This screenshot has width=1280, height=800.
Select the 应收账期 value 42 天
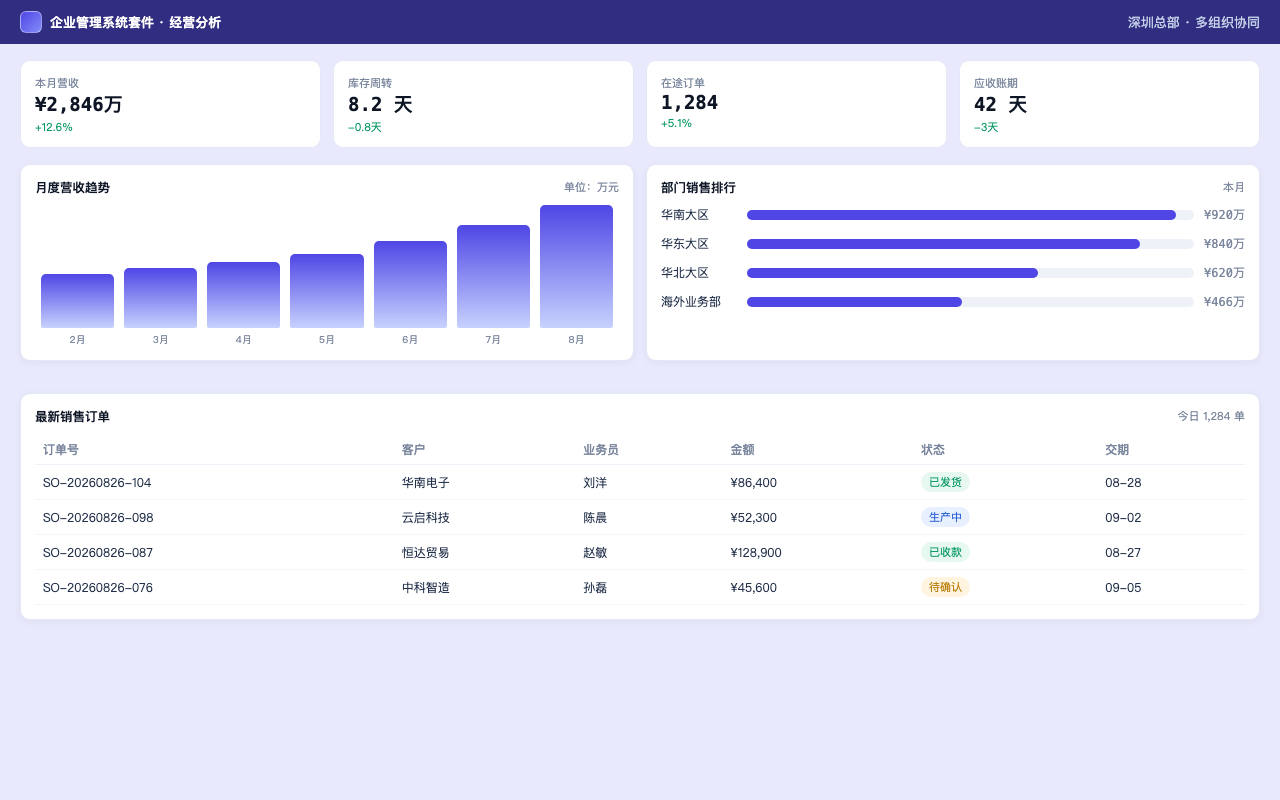pyautogui.click(x=1000, y=104)
